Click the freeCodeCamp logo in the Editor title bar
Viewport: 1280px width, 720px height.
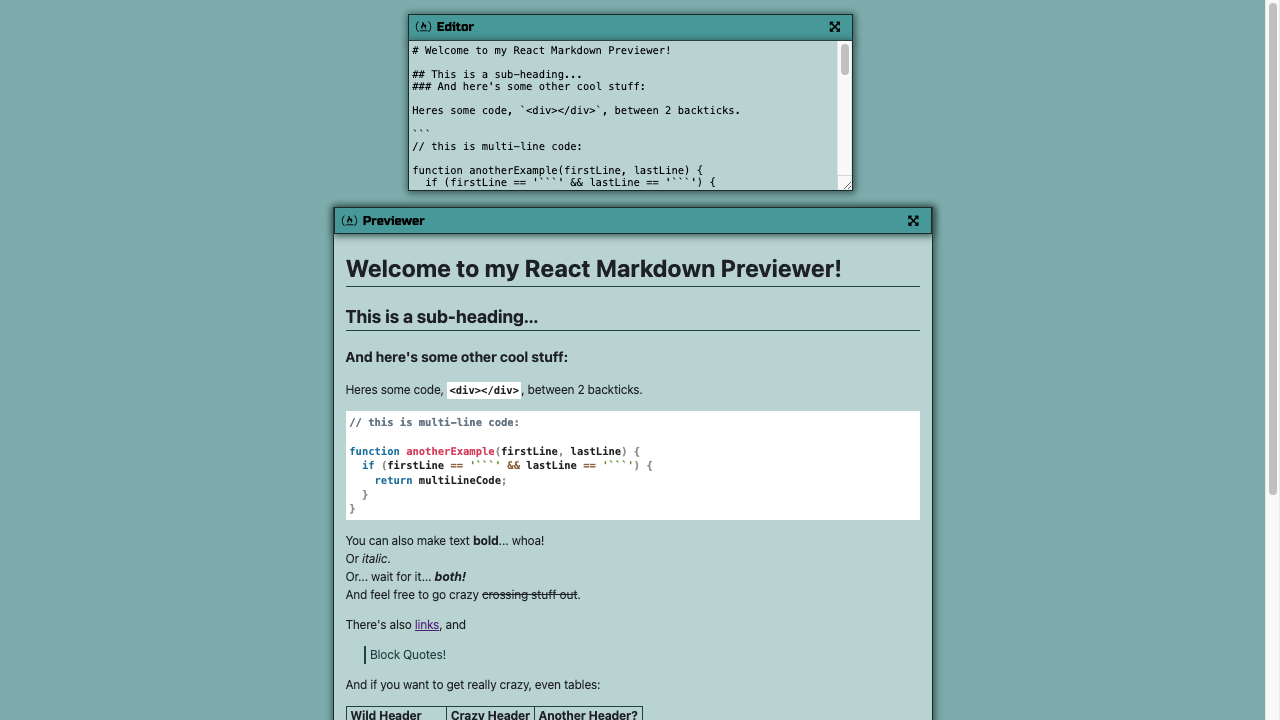click(x=423, y=27)
